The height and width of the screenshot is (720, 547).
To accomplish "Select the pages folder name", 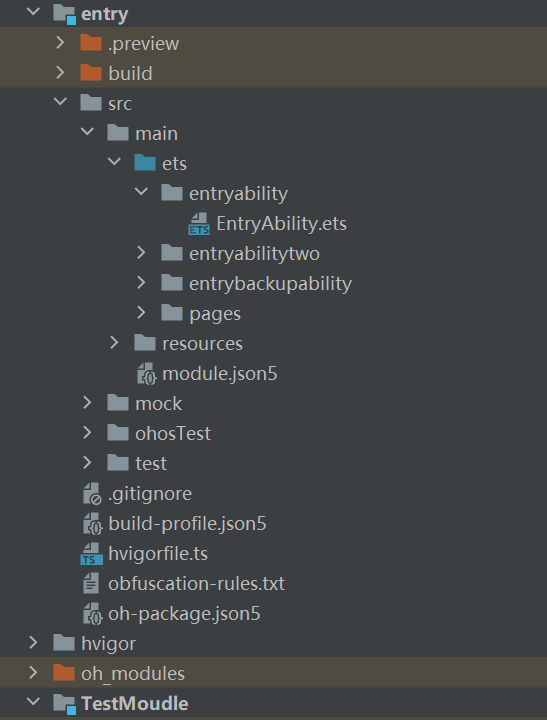I will pos(215,315).
